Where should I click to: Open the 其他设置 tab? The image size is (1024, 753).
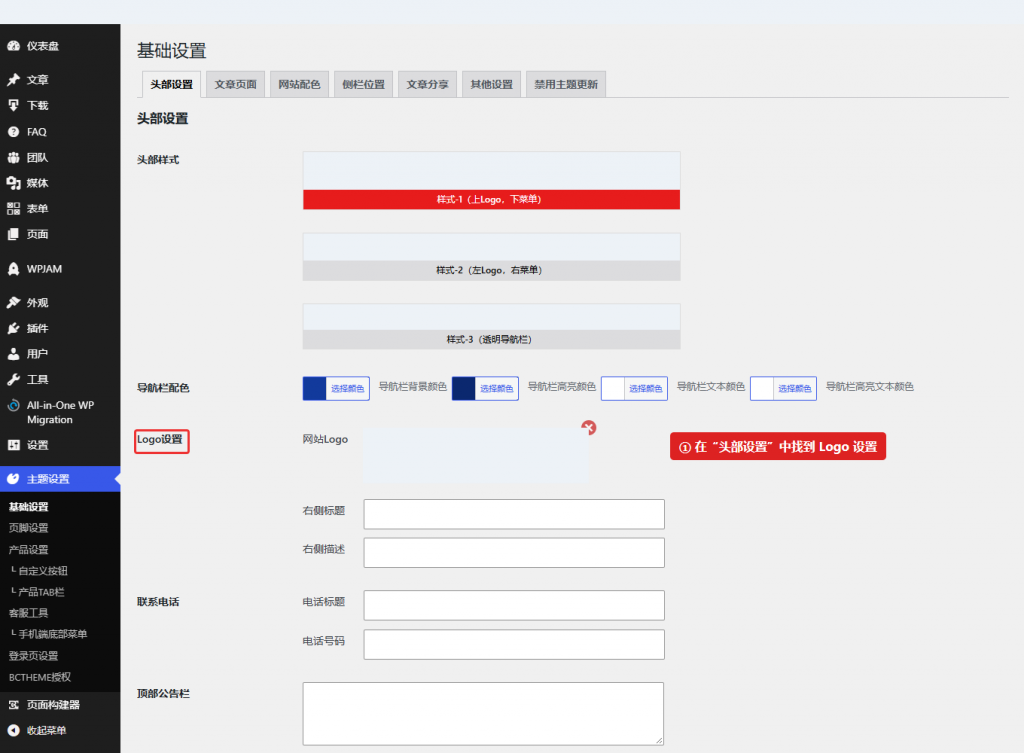[491, 84]
